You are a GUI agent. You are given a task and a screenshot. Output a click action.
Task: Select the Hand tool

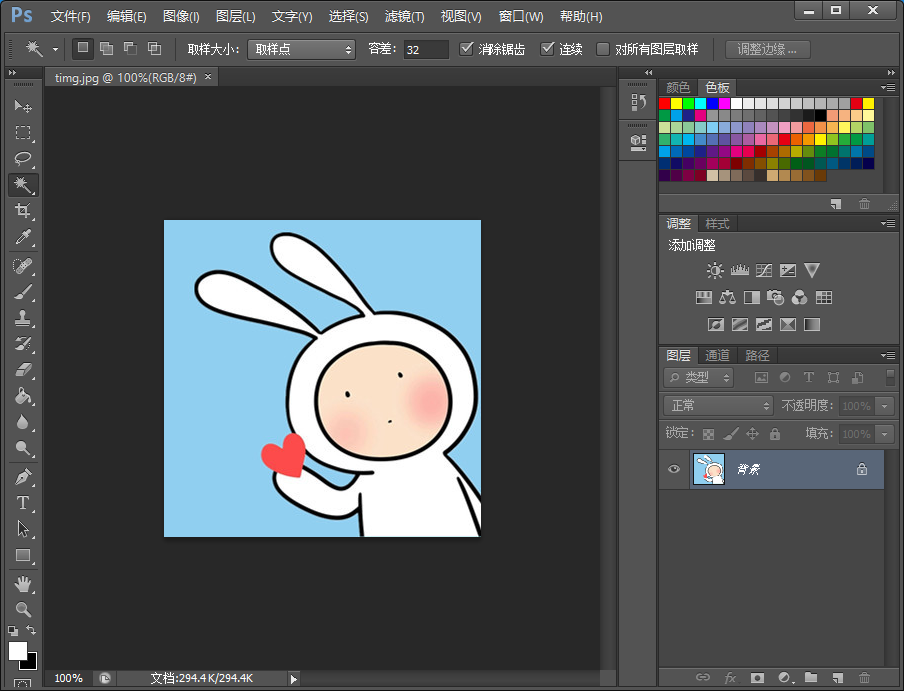coord(22,583)
